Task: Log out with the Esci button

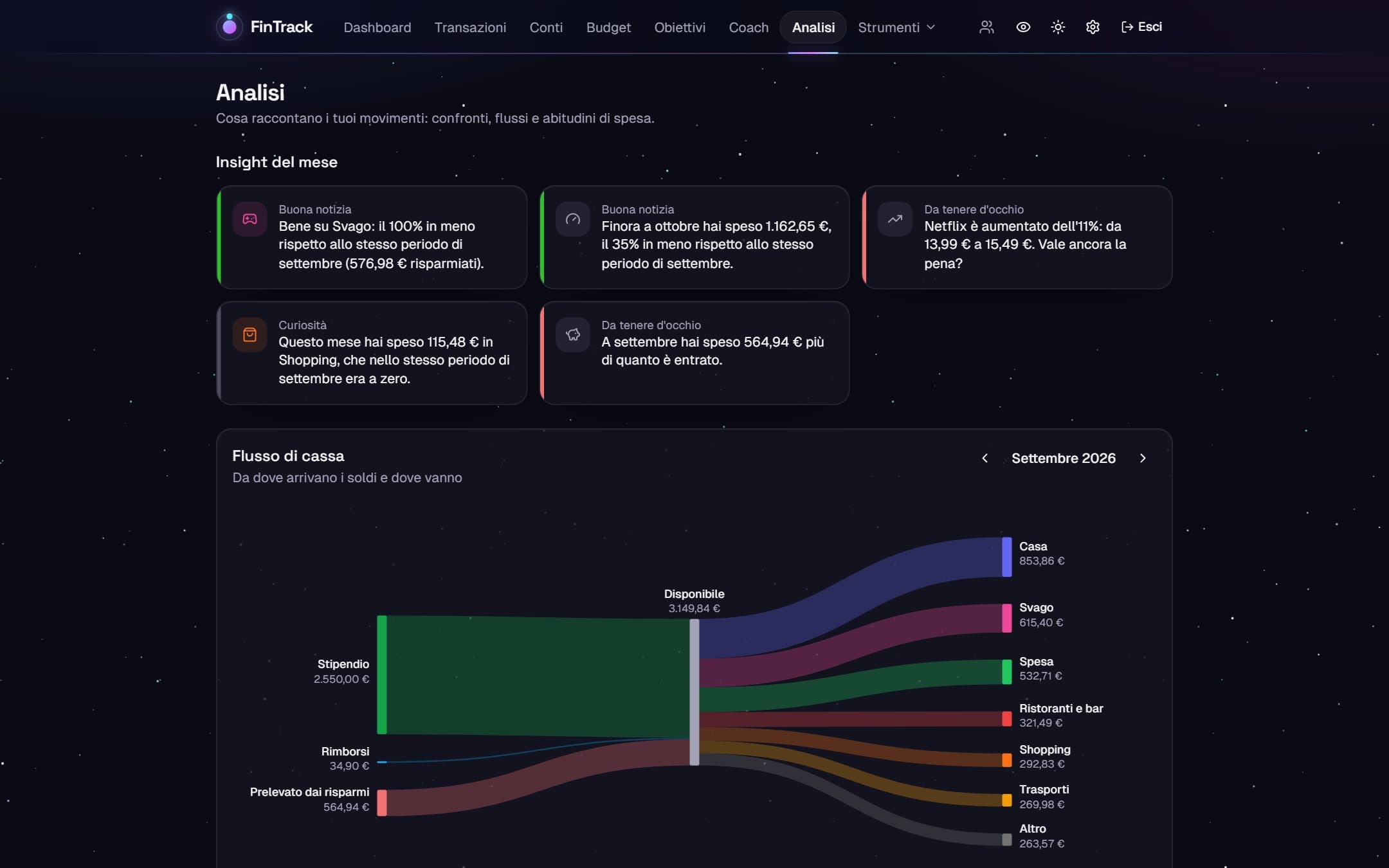Action: click(1141, 27)
